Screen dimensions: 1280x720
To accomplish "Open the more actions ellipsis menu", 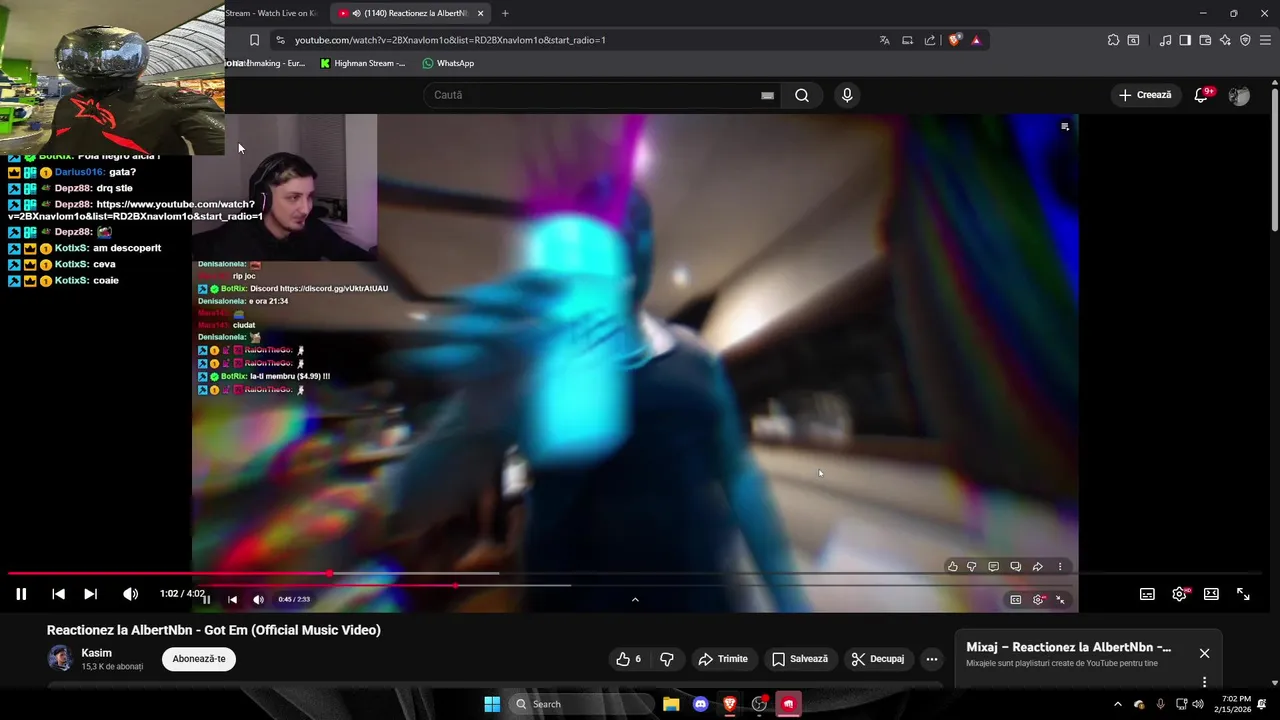I will (932, 659).
